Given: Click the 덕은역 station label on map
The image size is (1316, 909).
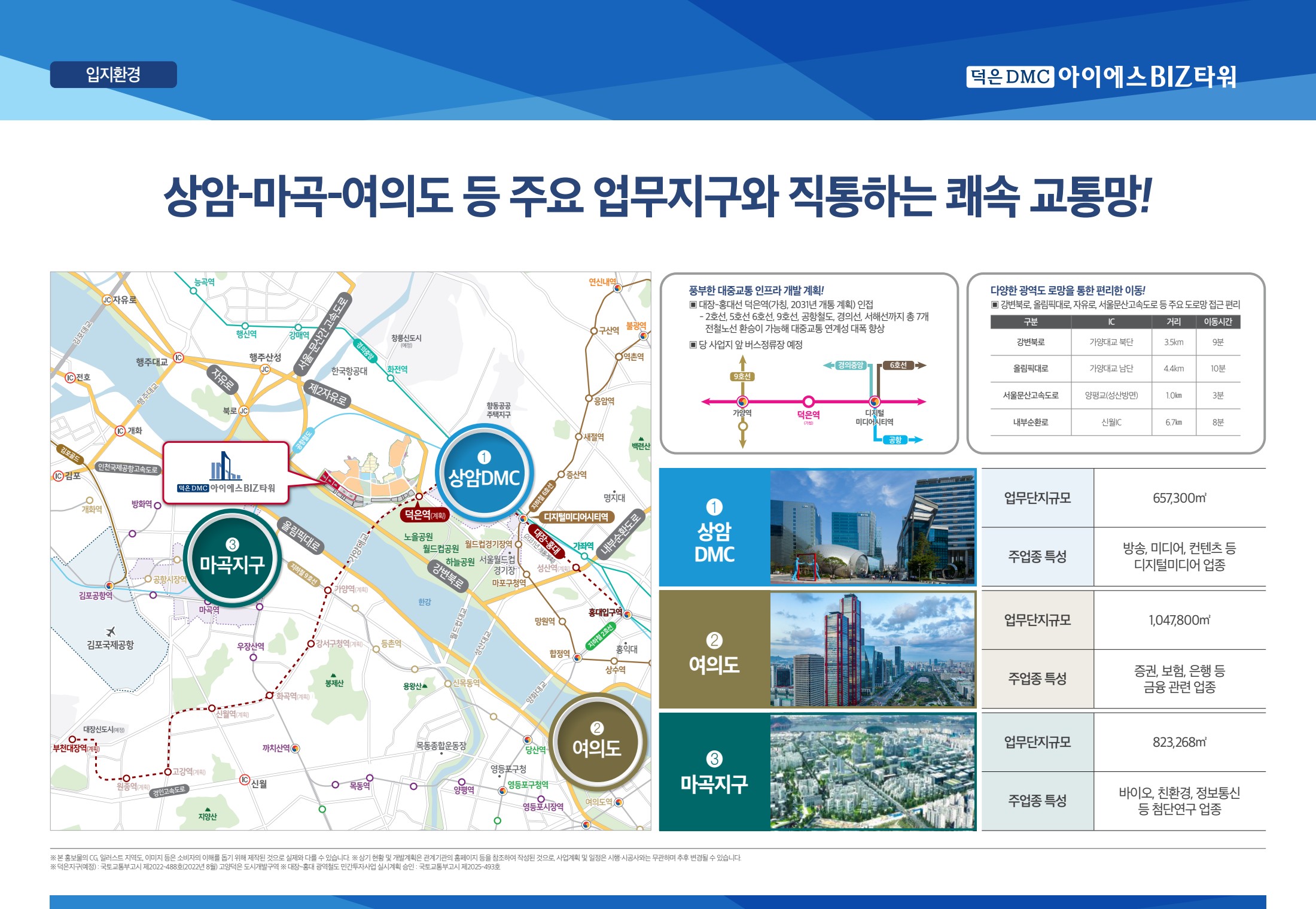Looking at the screenshot, I should 424,515.
